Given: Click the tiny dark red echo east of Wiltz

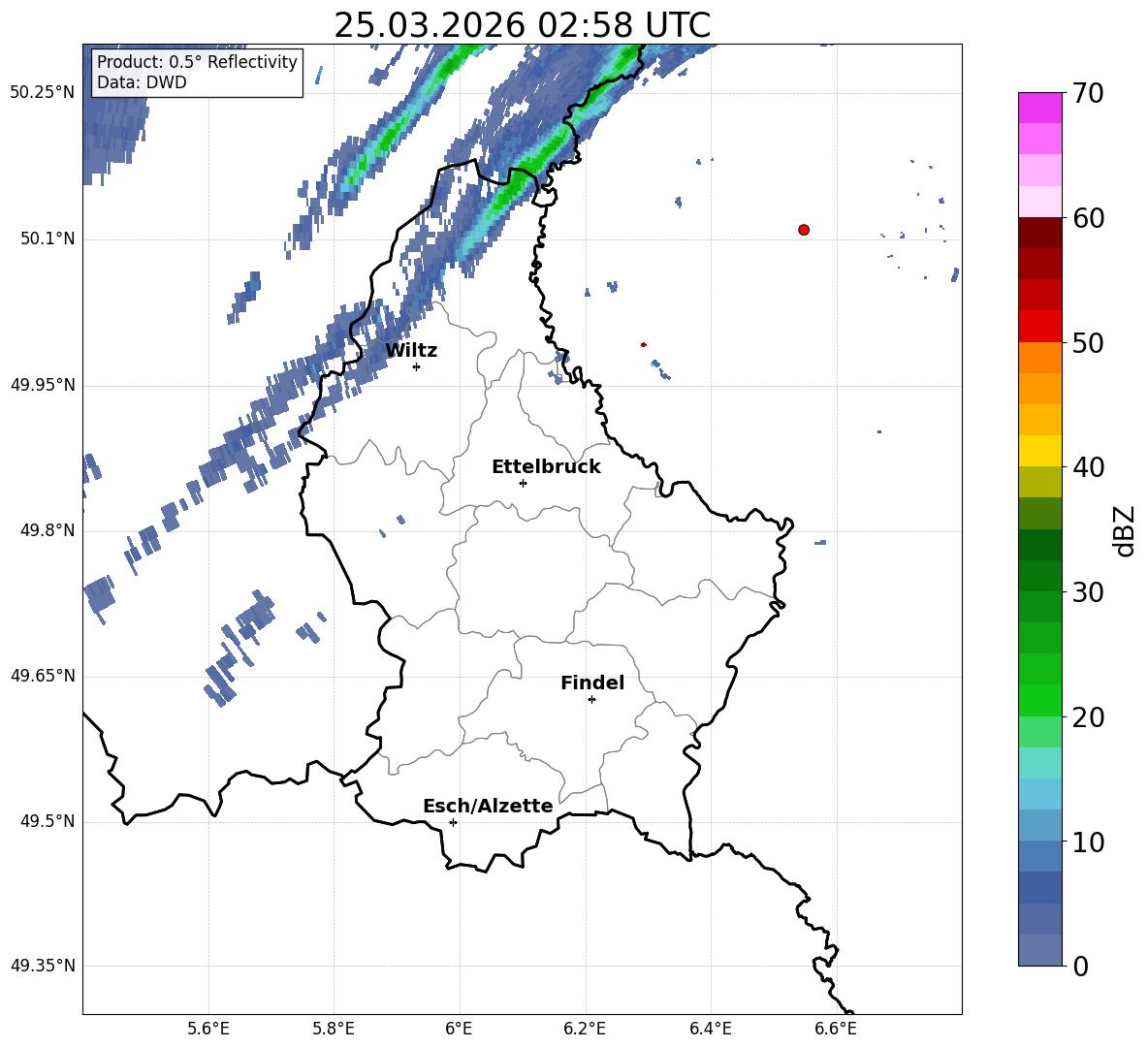Looking at the screenshot, I should (644, 344).
